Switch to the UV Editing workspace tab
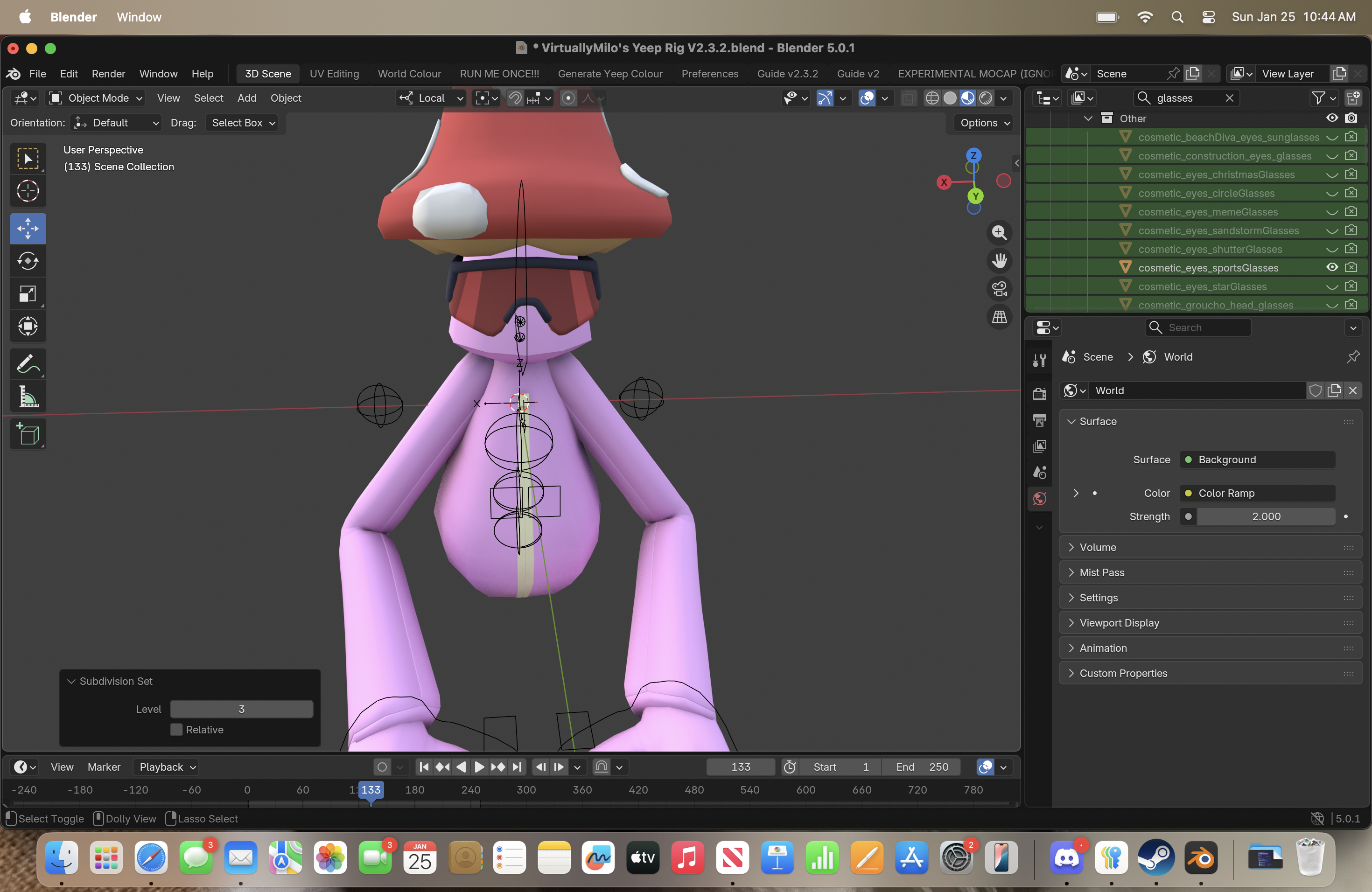This screenshot has width=1372, height=892. (x=334, y=74)
